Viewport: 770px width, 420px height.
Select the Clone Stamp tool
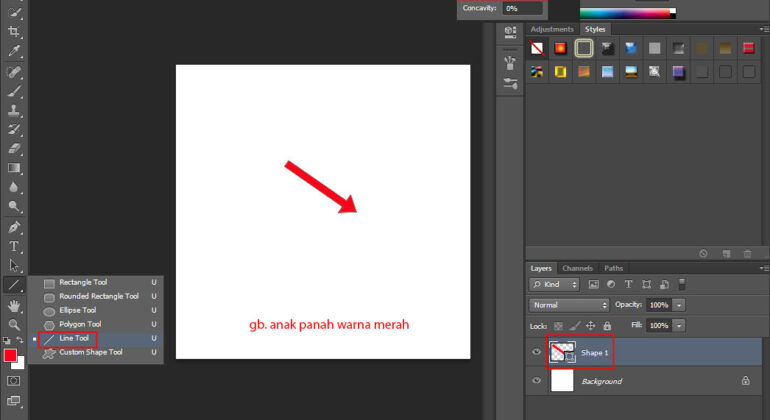point(14,111)
